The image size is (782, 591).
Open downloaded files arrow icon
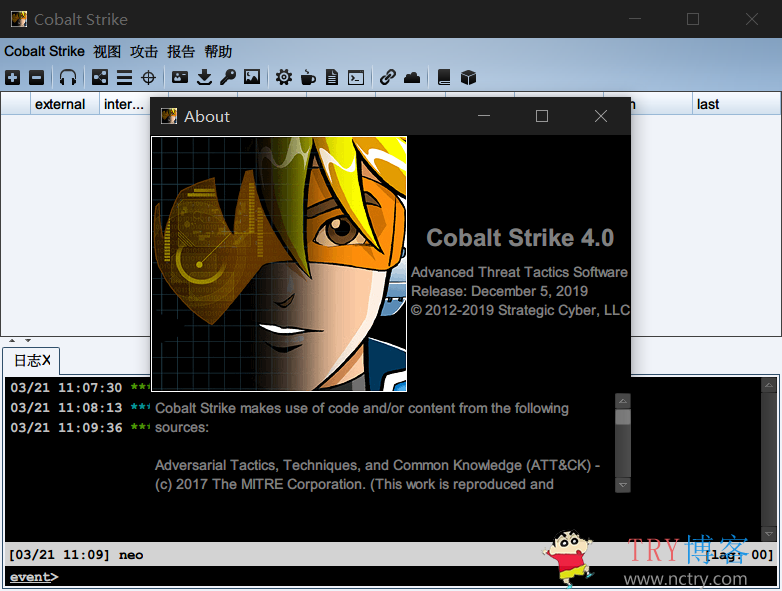(204, 77)
